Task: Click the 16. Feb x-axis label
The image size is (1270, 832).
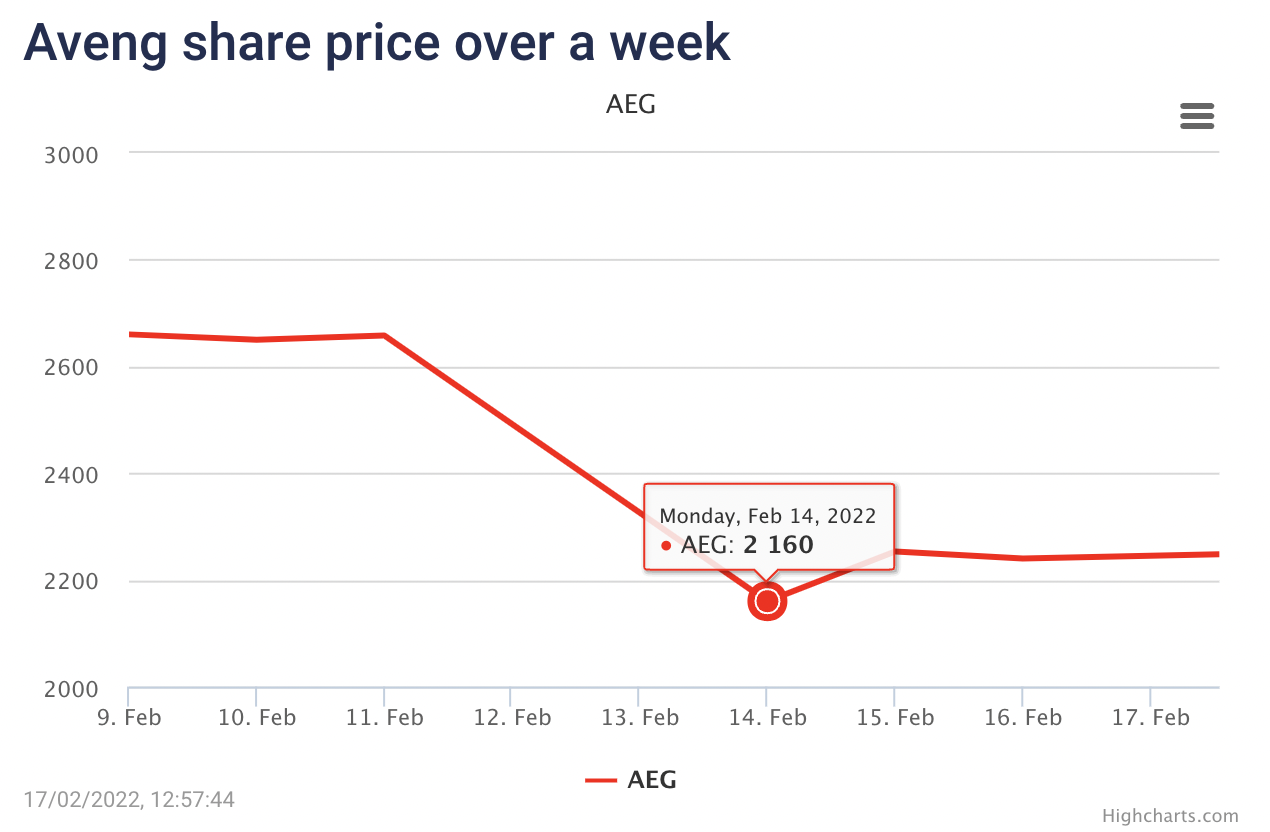Action: pos(1022,717)
